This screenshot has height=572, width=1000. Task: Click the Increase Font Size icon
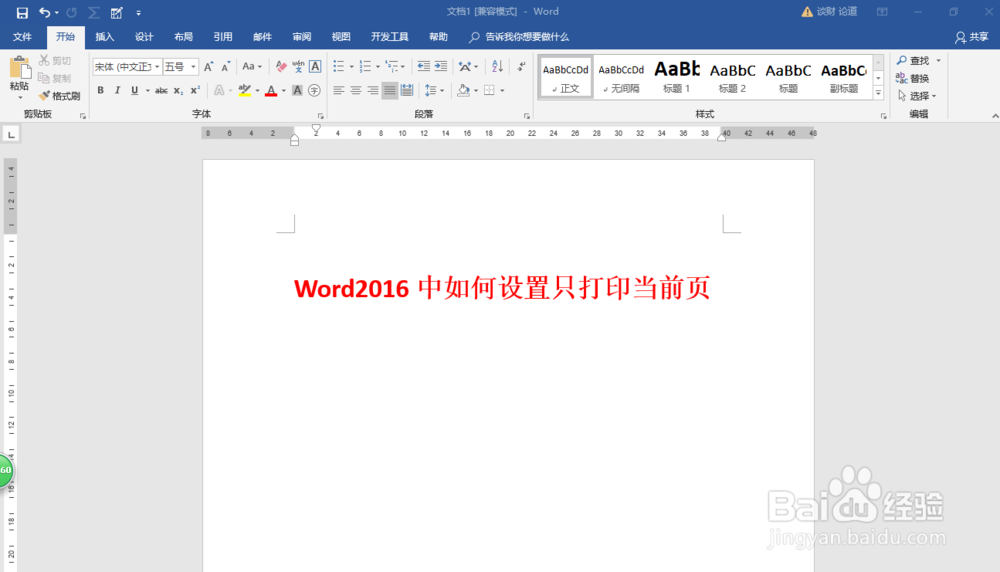point(209,66)
